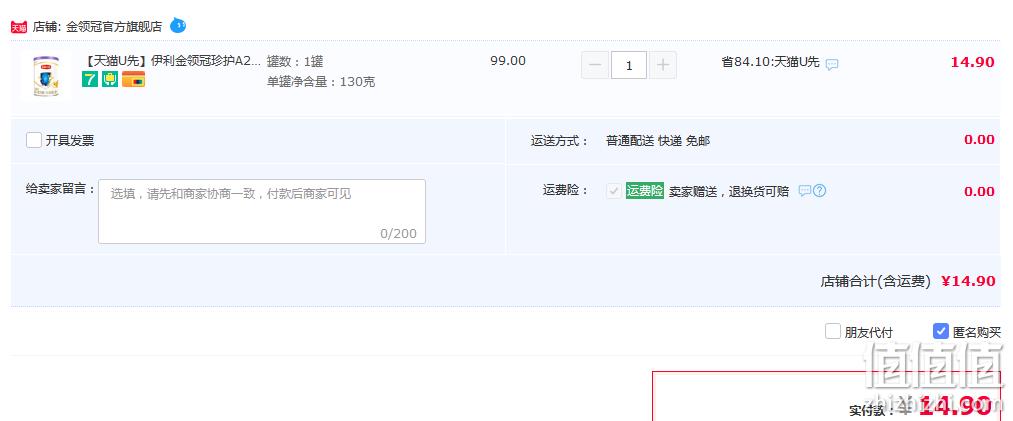Click the 罐数：1罐 spec text
The width and height of the screenshot is (1013, 421).
click(295, 62)
